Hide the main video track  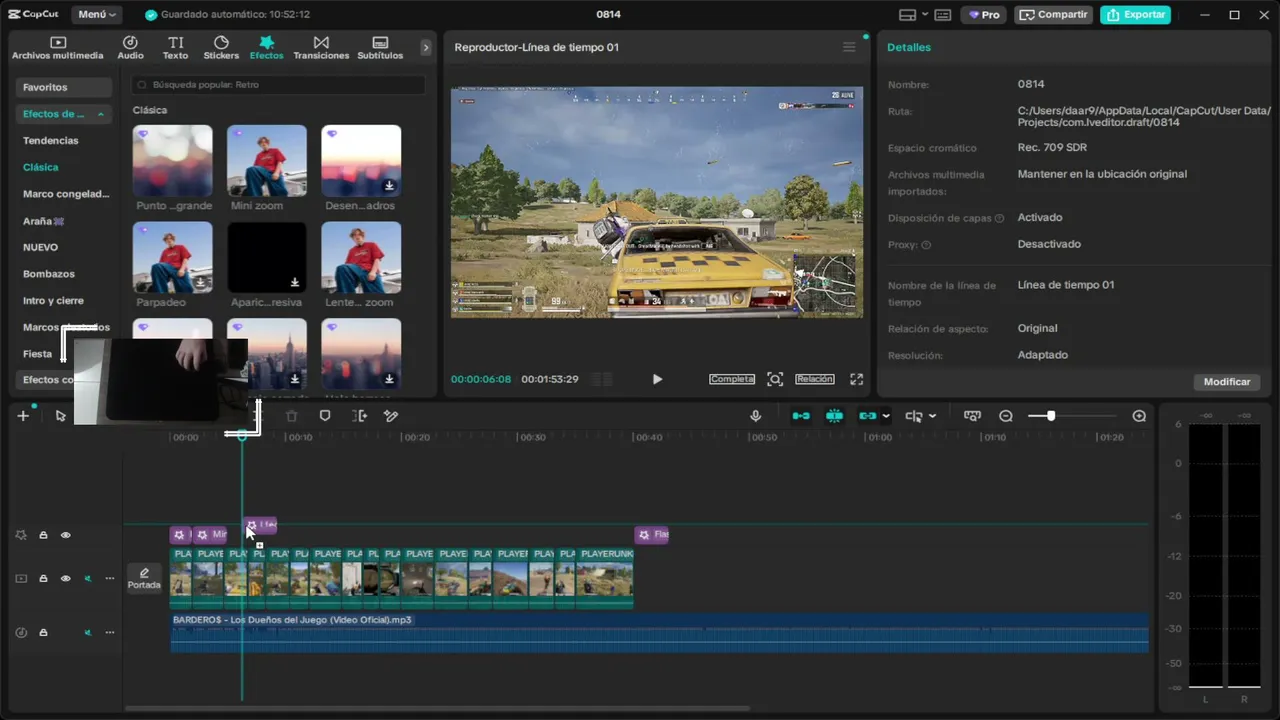coord(66,579)
